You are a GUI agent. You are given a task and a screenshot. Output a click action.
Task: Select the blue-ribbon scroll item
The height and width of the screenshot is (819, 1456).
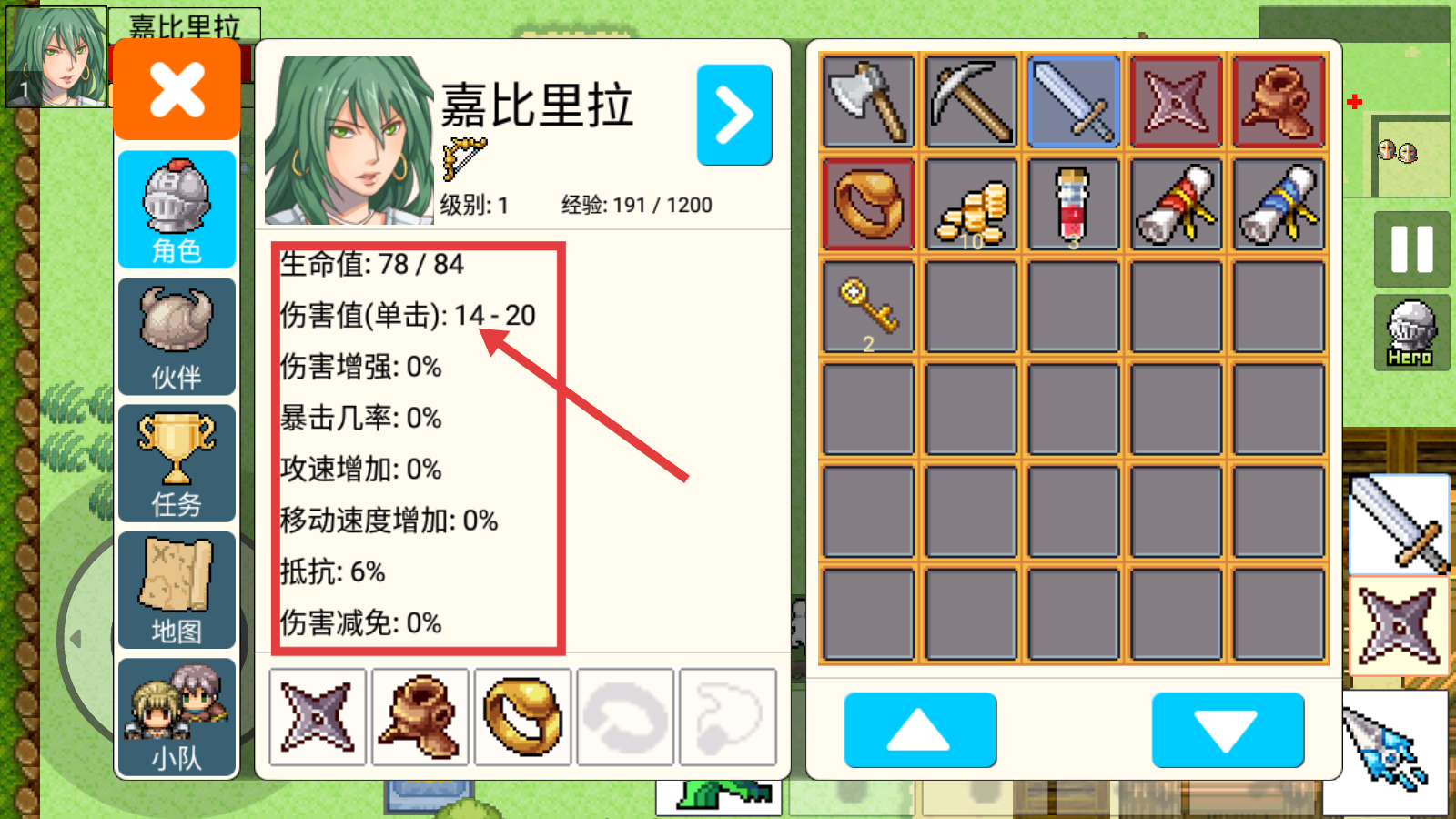(1279, 203)
